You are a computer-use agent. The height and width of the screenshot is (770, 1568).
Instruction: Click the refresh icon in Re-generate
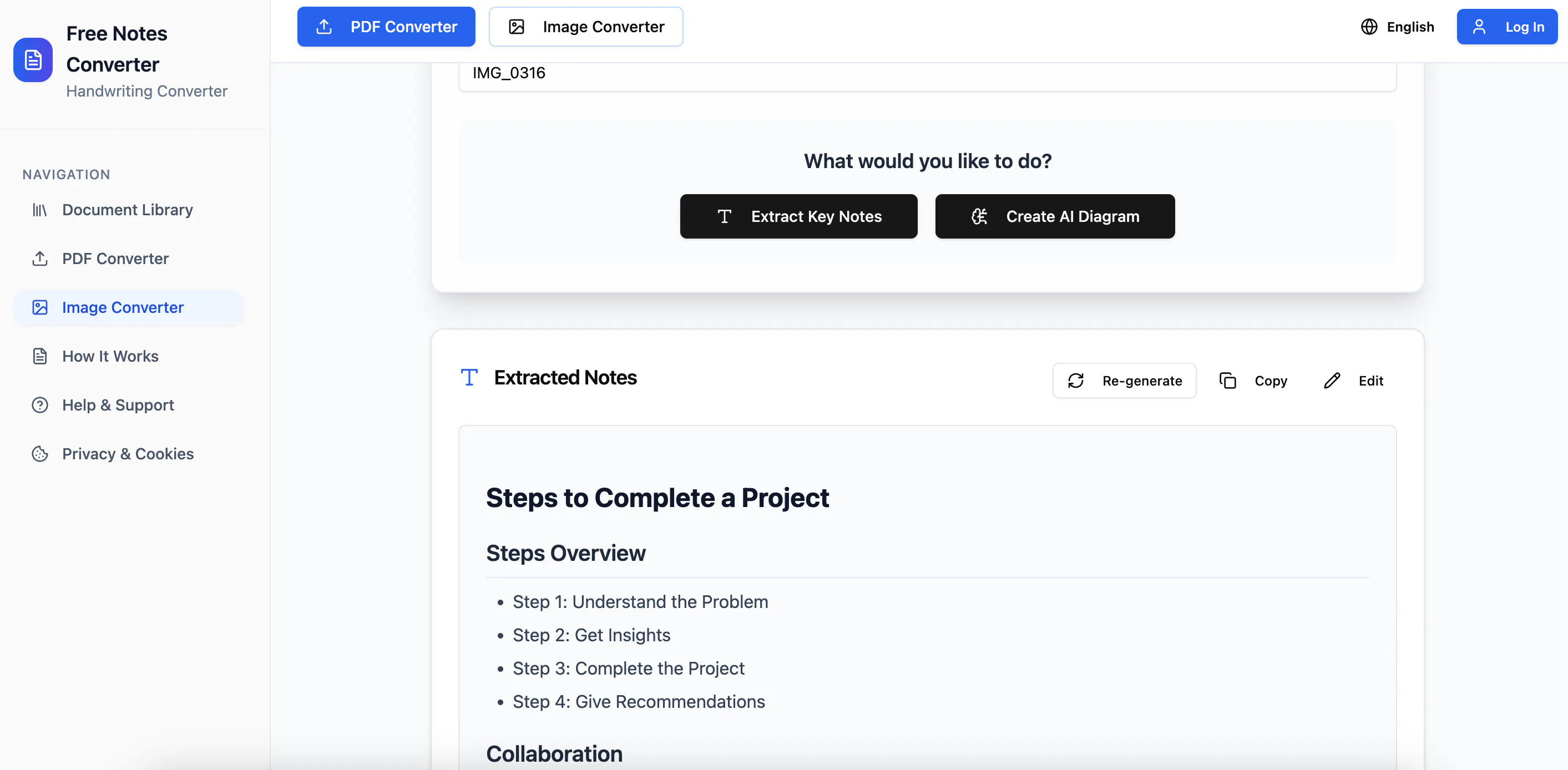pyautogui.click(x=1075, y=381)
